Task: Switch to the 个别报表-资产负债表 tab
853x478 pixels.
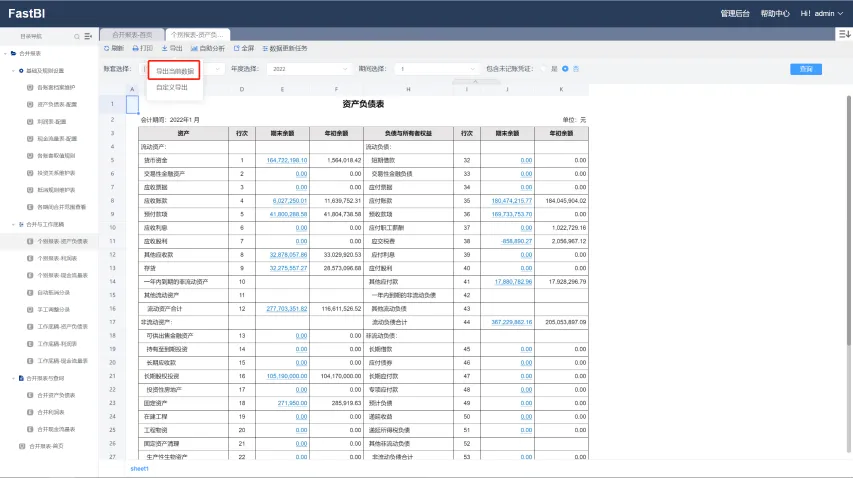Action: point(197,35)
